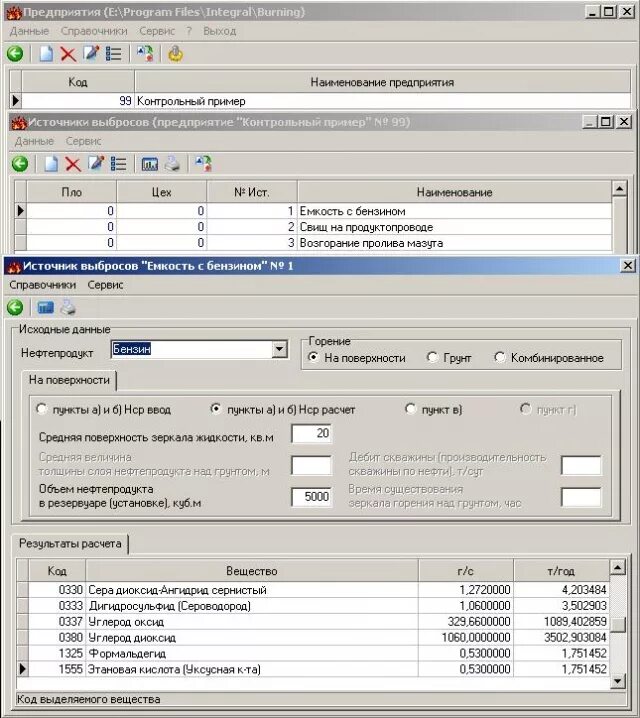This screenshot has width=640, height=718.
Task: Click export icon in Источники выбросов toolbar
Action: (203, 163)
